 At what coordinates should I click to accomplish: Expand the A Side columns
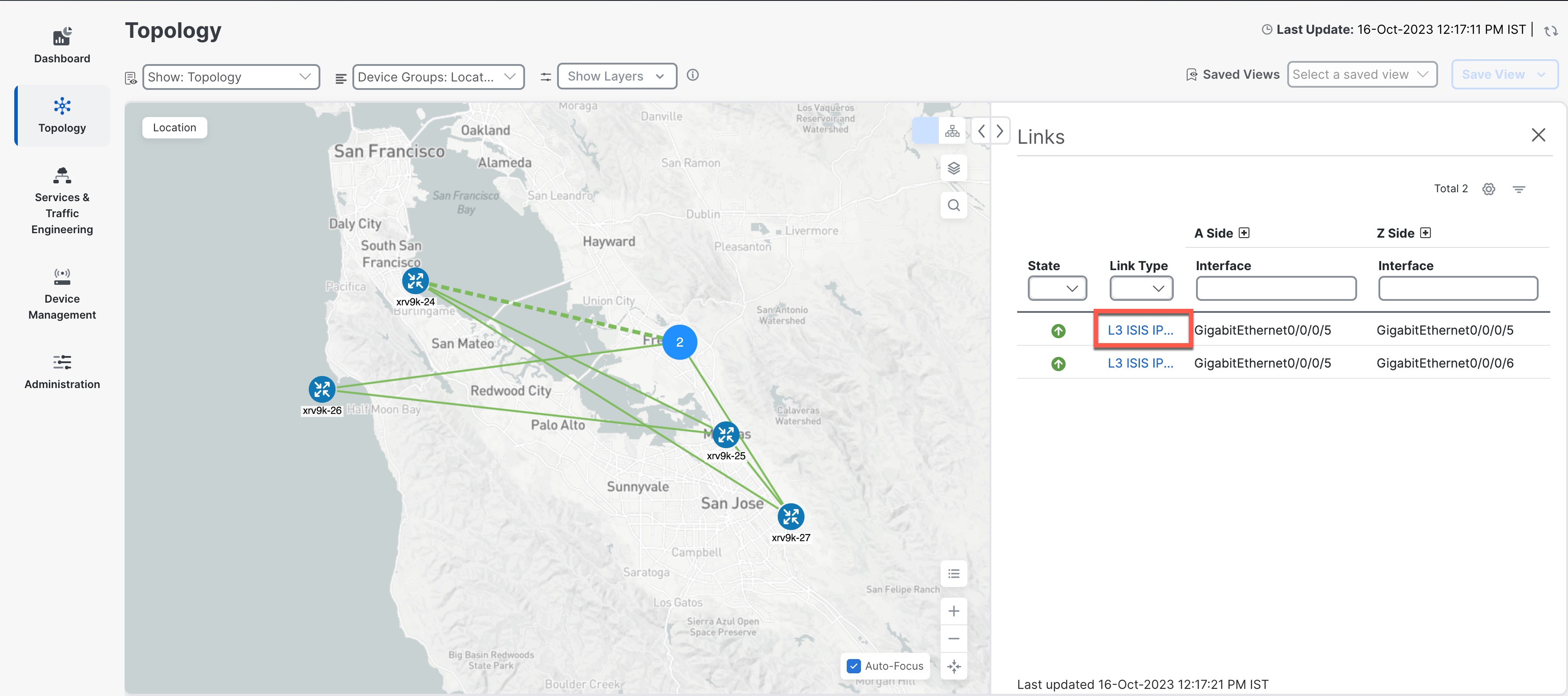(x=1244, y=233)
